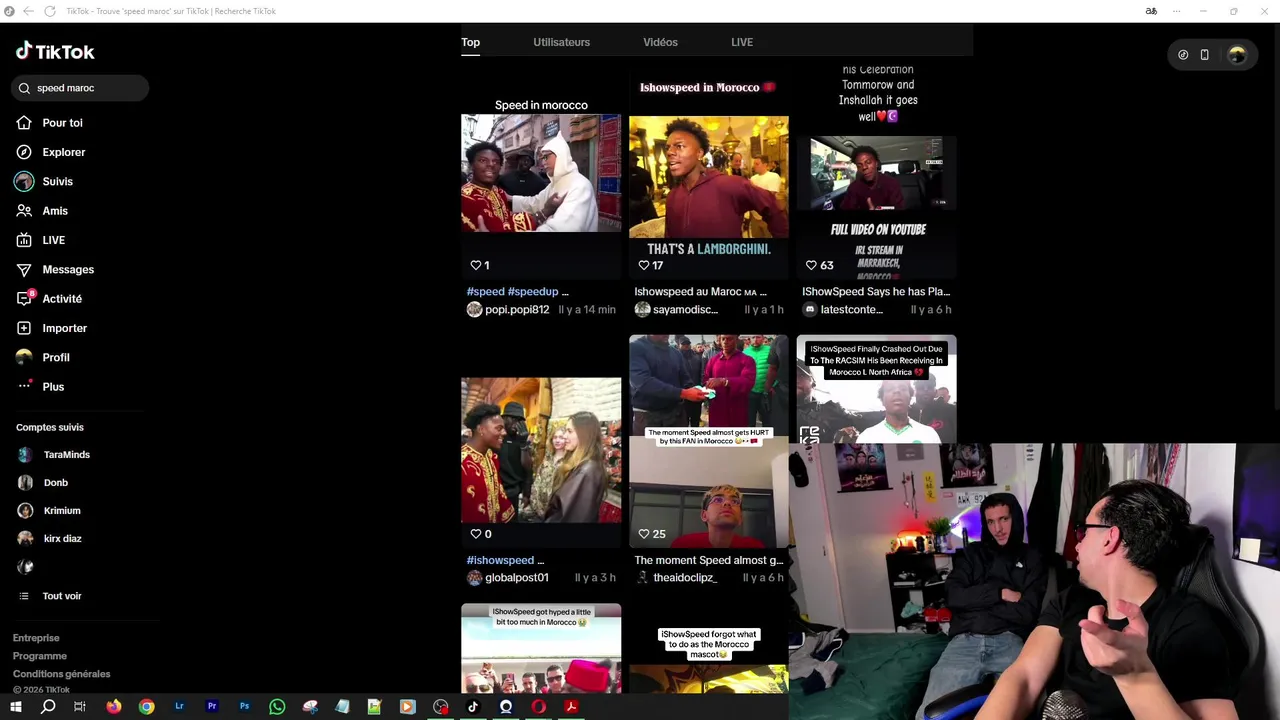Click the coins icon in the top-right pill
The image size is (1280, 720).
(1183, 55)
